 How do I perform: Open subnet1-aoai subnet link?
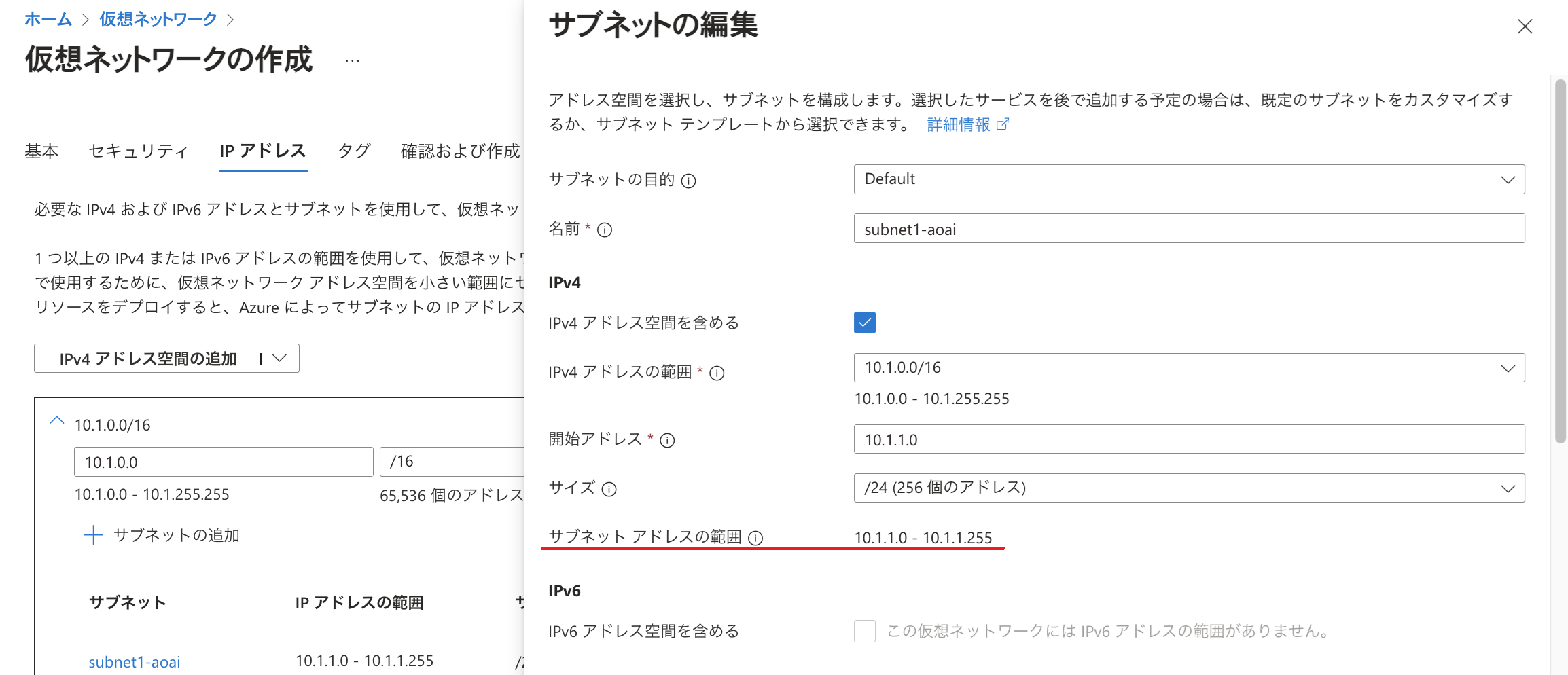tap(135, 662)
